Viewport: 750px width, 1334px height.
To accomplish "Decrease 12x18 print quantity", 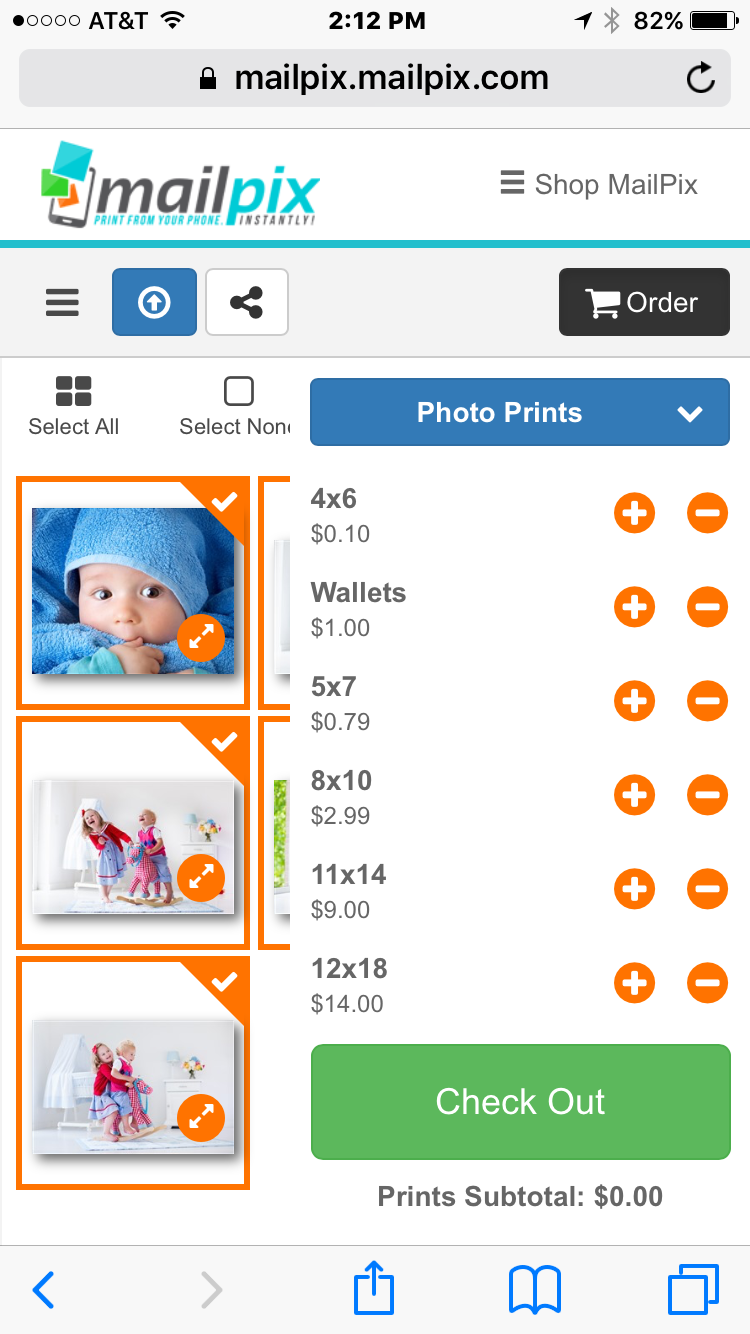I will tap(707, 984).
